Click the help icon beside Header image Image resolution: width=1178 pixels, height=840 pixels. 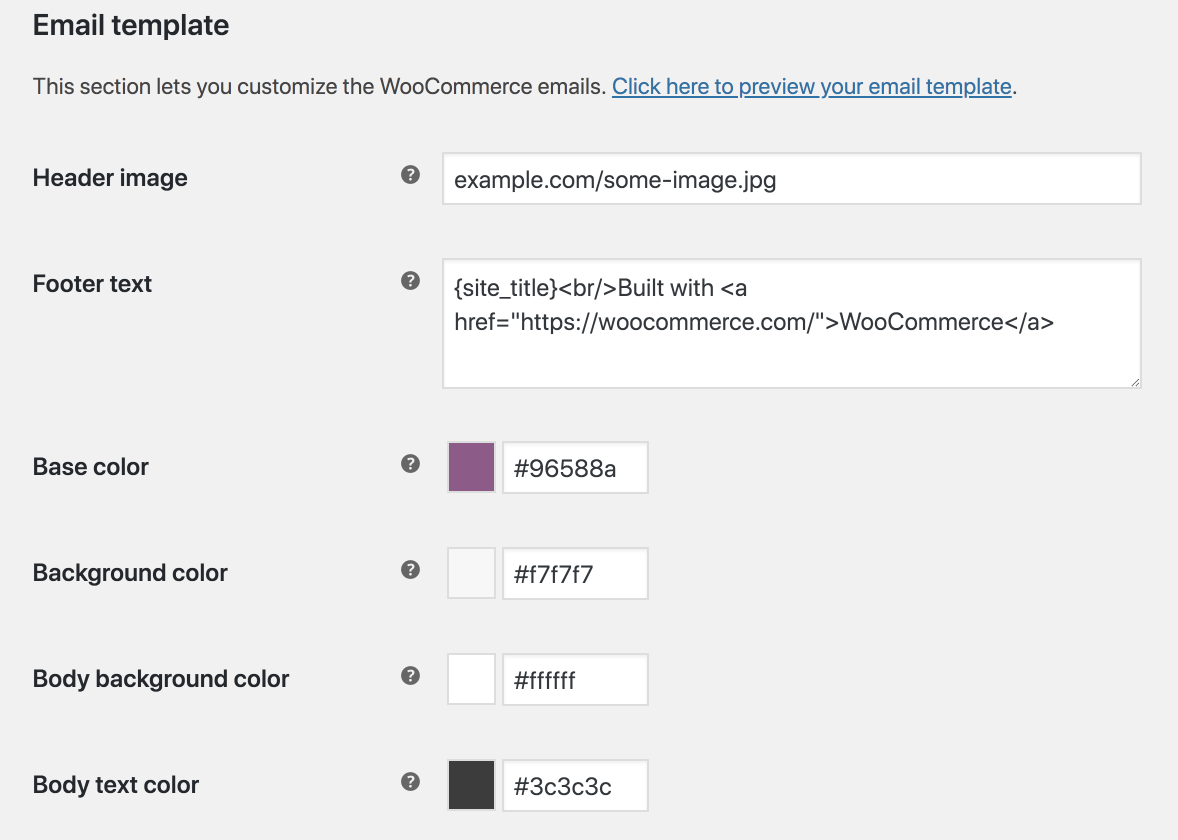(410, 175)
